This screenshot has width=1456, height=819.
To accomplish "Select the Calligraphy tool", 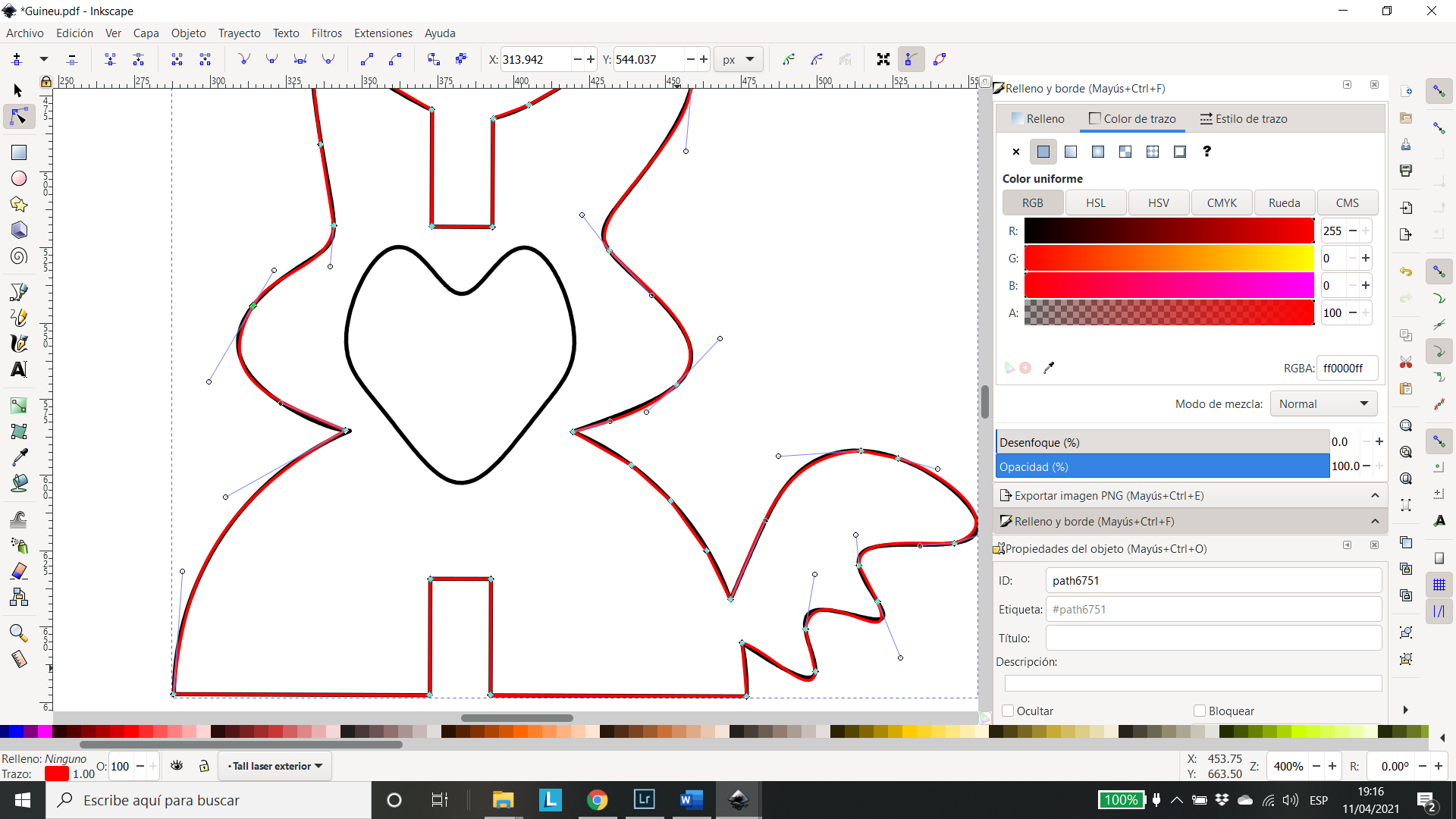I will [x=18, y=344].
